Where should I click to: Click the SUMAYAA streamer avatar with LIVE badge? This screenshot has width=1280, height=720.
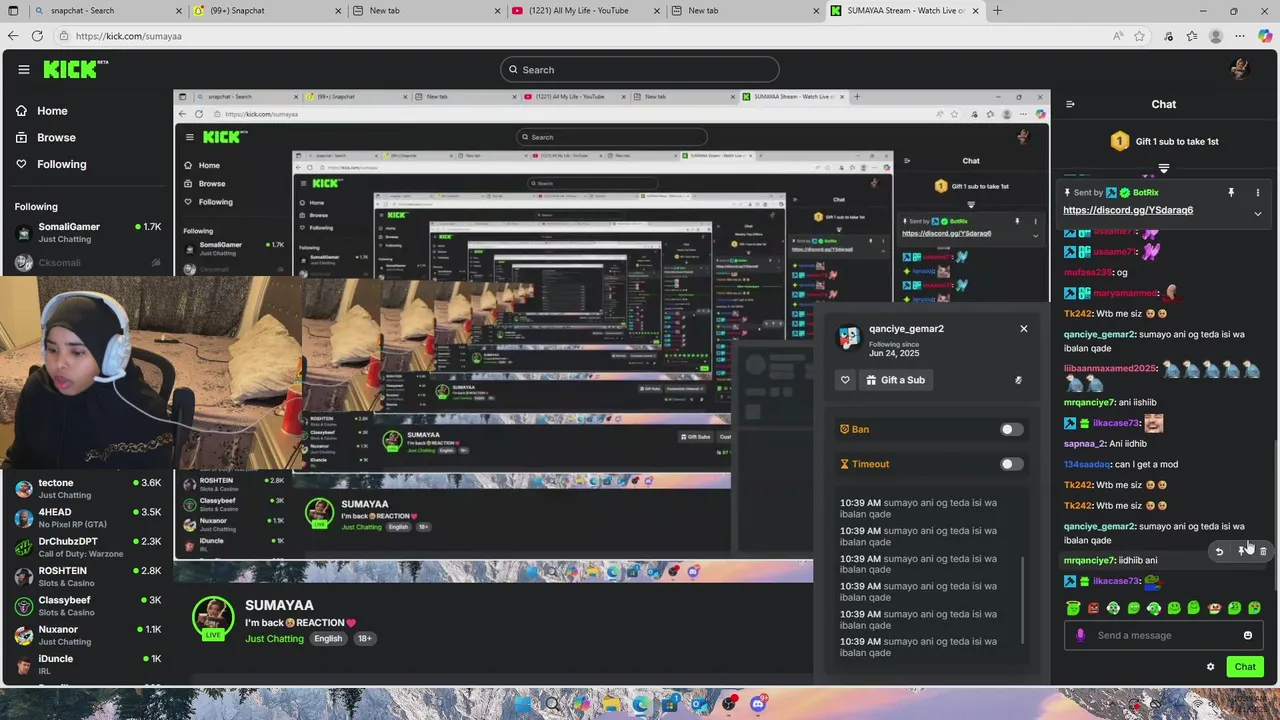pos(213,618)
